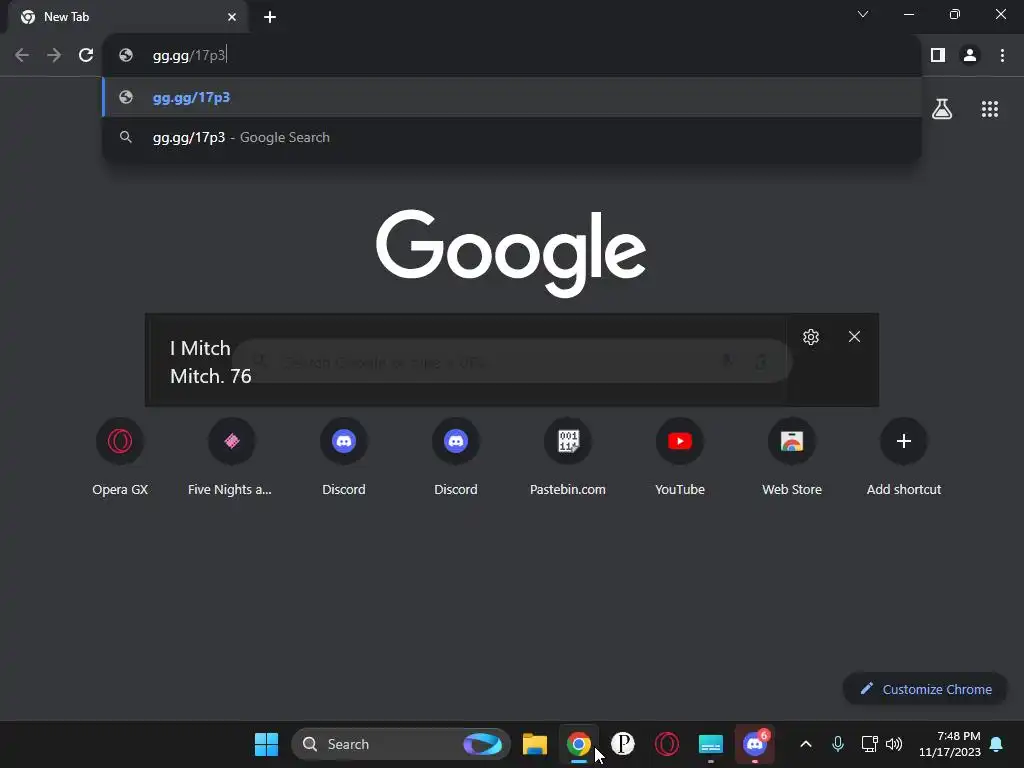The image size is (1024, 768).
Task: Open a new tab with plus button
Action: tap(270, 17)
